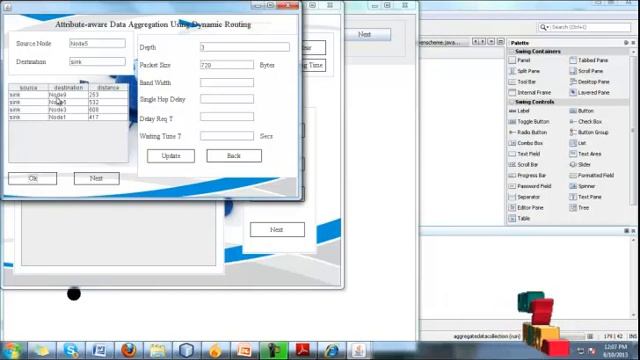Select the List palette item
The height and width of the screenshot is (360, 640).
(578, 143)
